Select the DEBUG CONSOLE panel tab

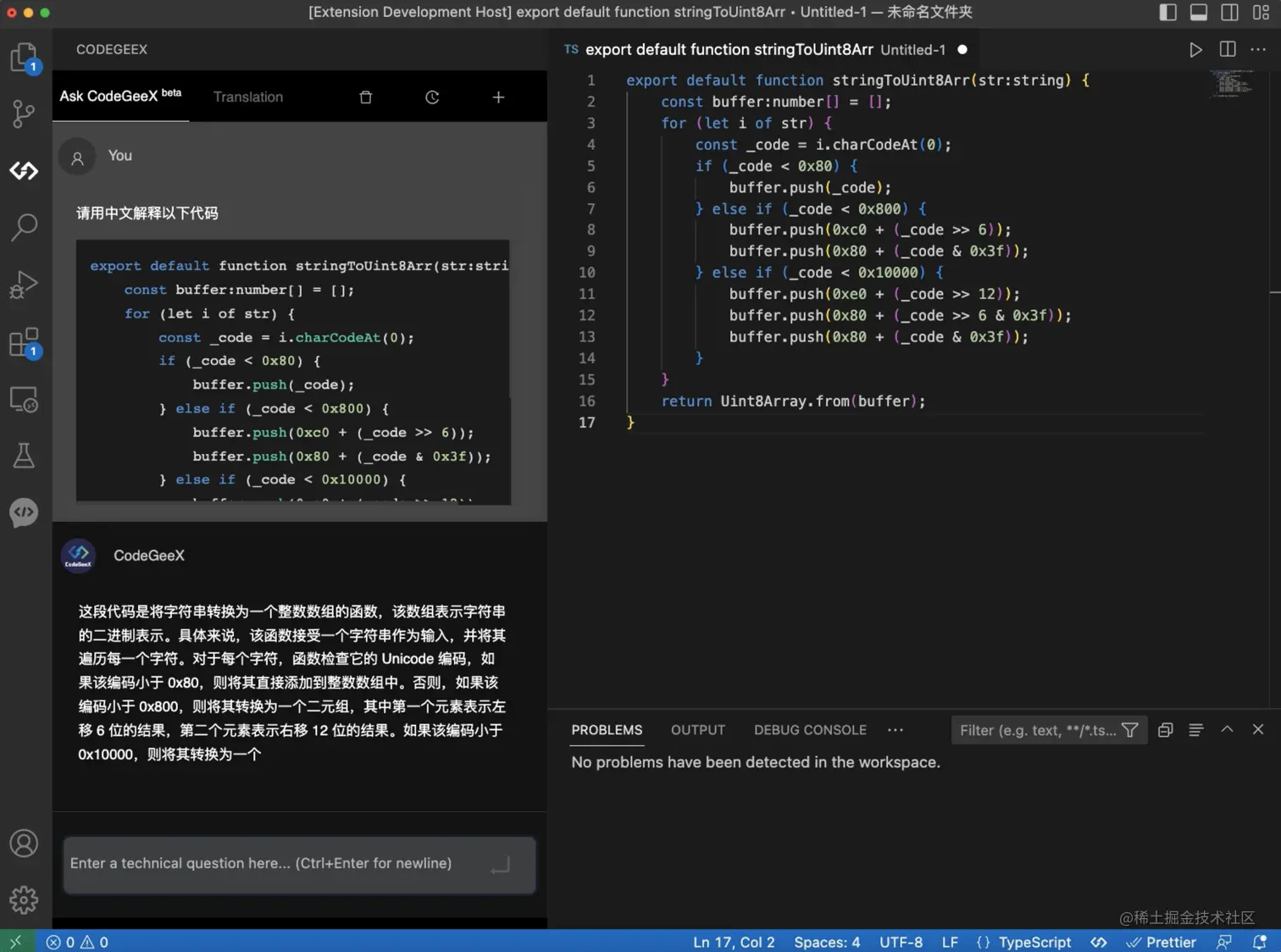tap(810, 730)
